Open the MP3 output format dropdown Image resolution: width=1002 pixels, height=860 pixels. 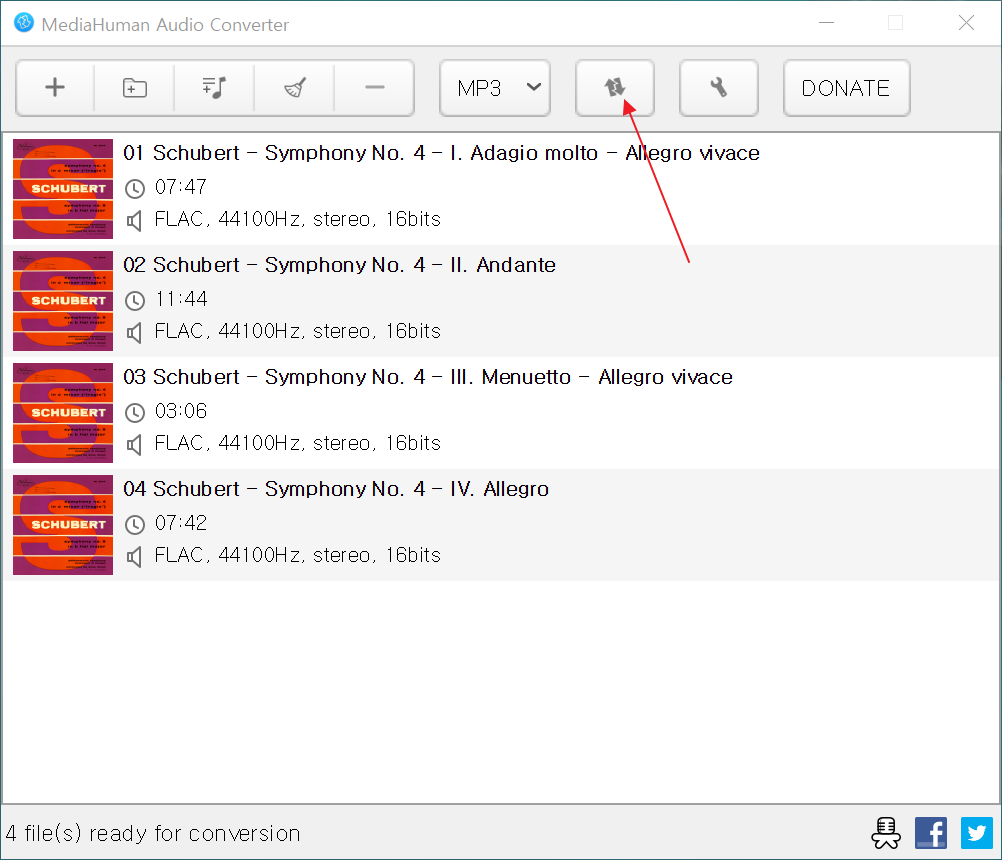[x=495, y=88]
